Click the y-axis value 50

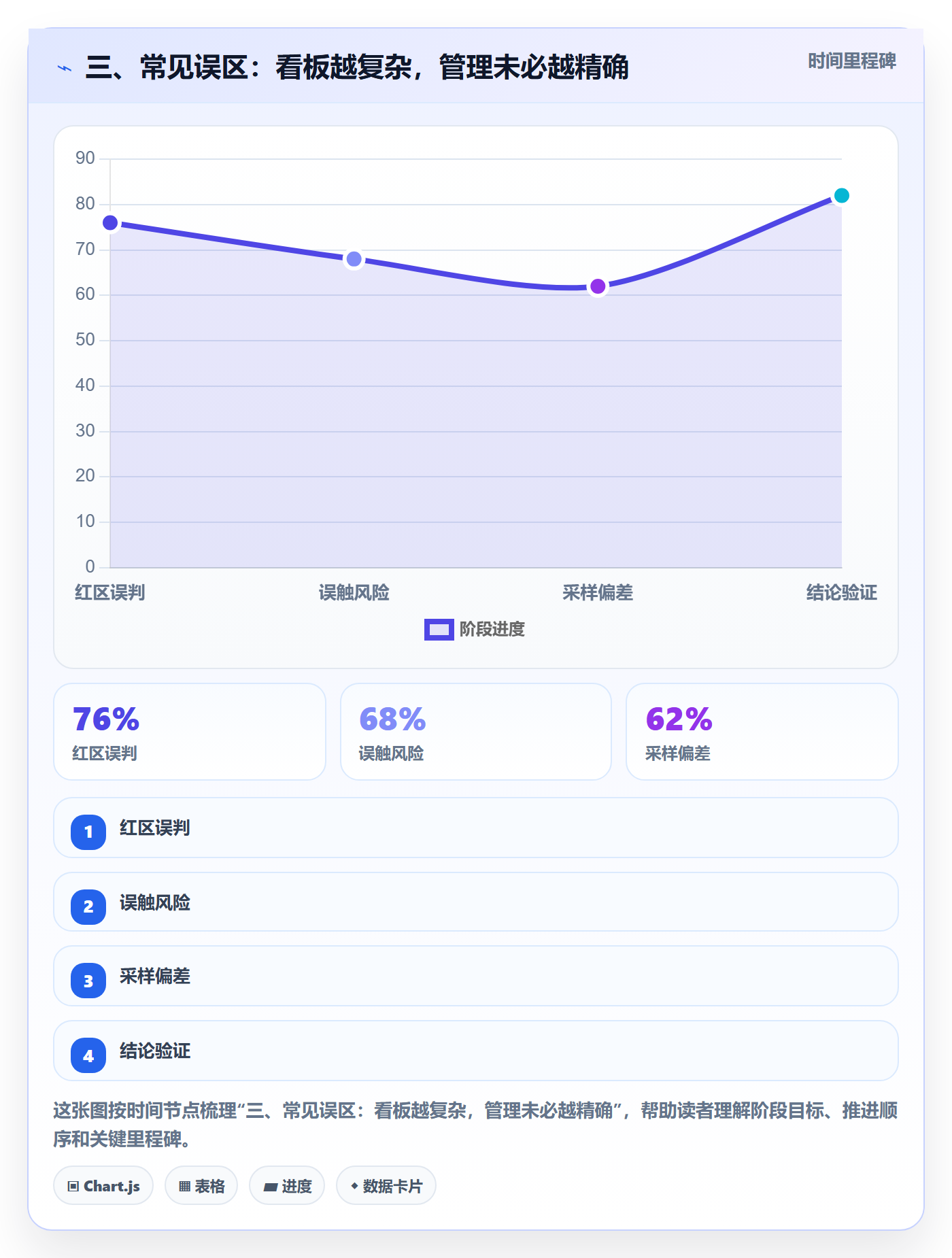pos(85,340)
